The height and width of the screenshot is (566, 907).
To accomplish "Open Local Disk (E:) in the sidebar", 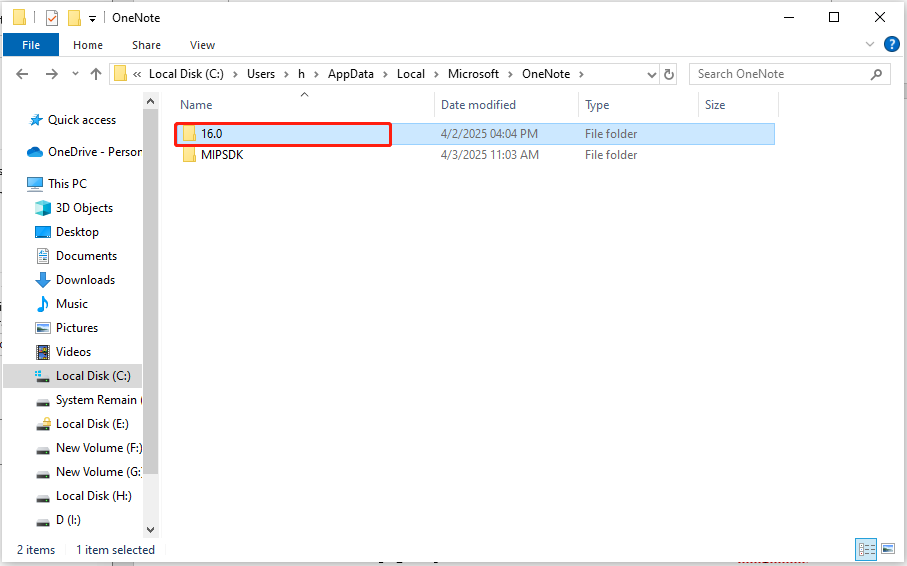I will tap(82, 424).
